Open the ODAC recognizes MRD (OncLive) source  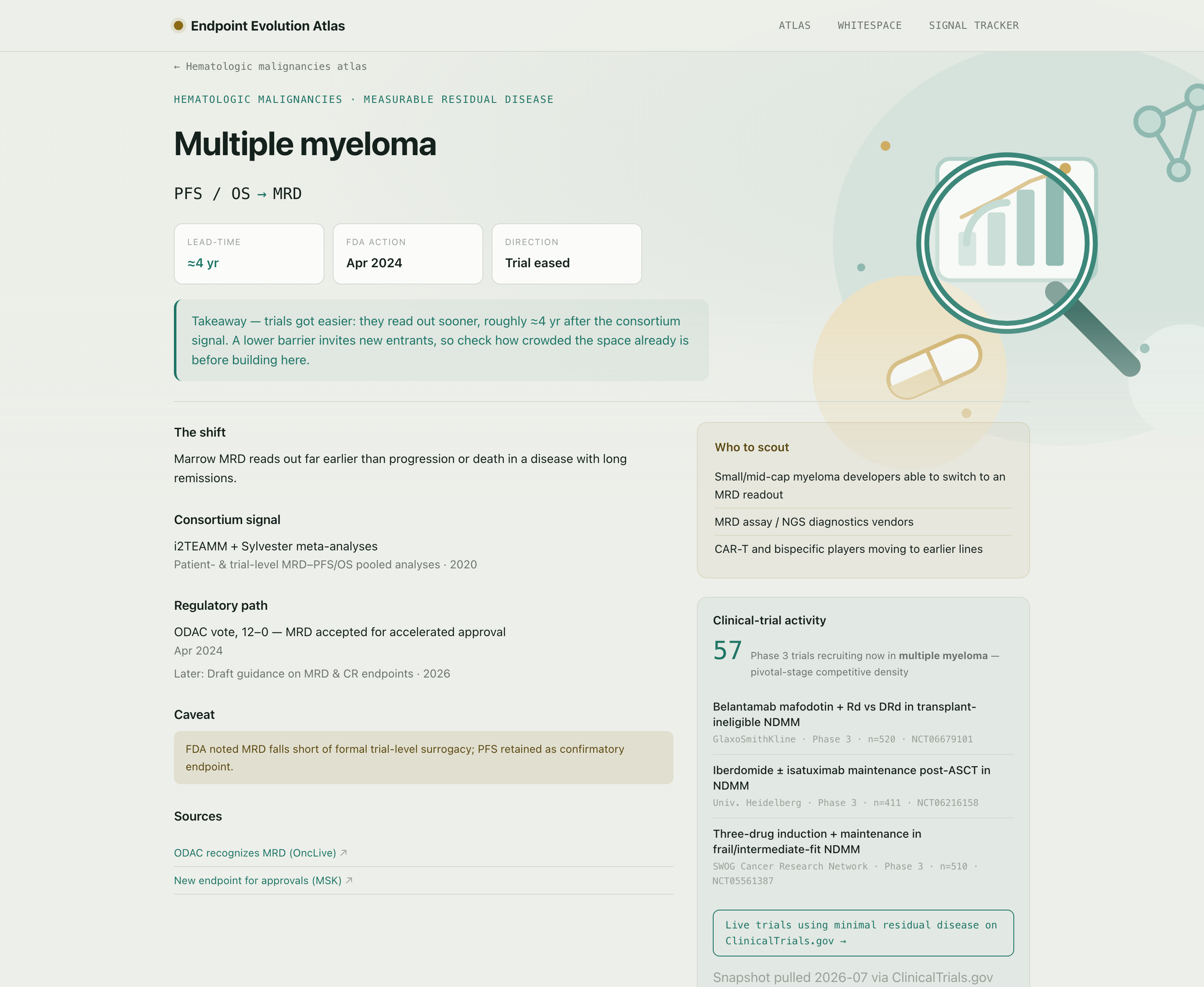click(x=255, y=853)
